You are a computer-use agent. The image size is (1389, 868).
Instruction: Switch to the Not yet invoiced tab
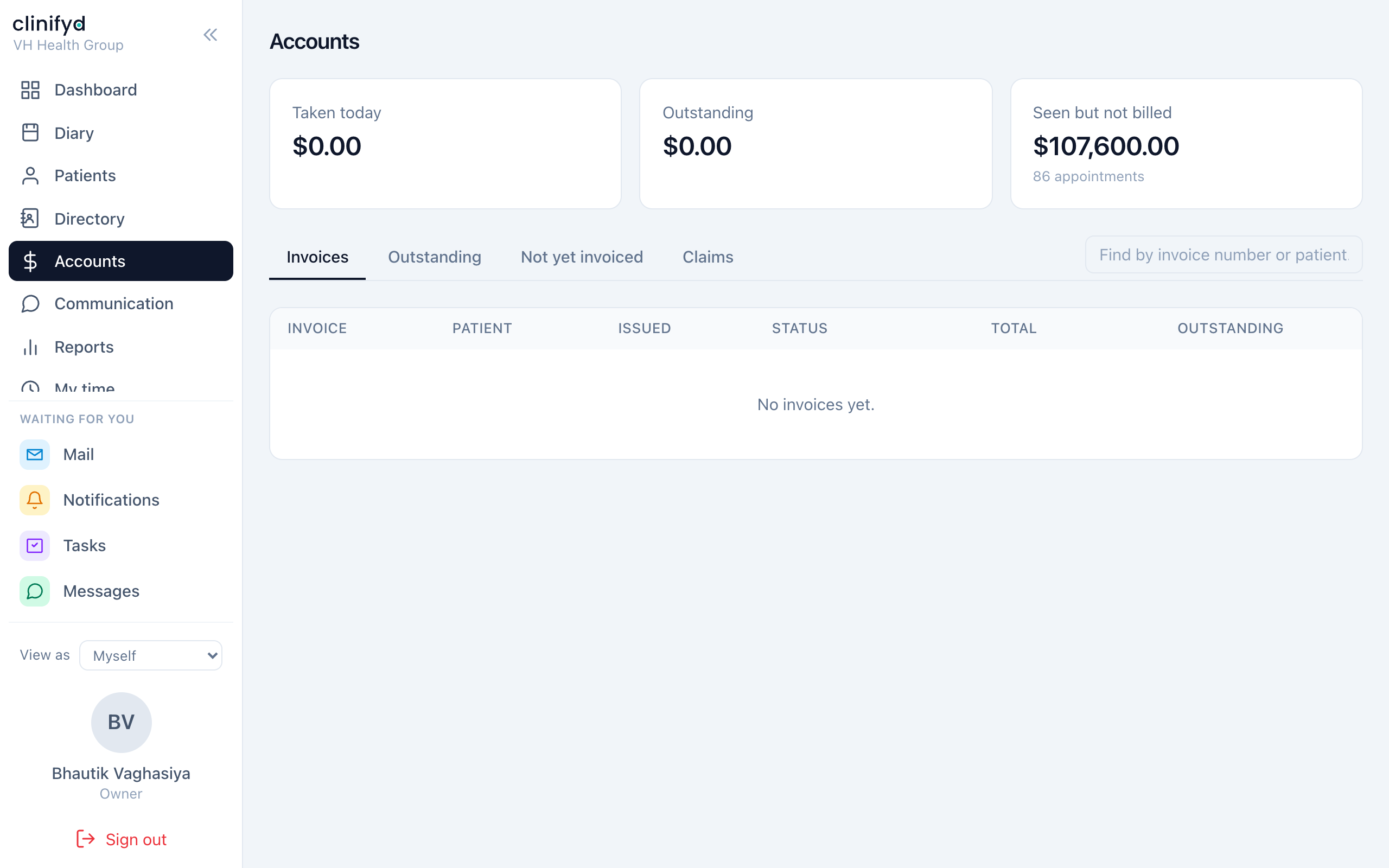(x=582, y=257)
